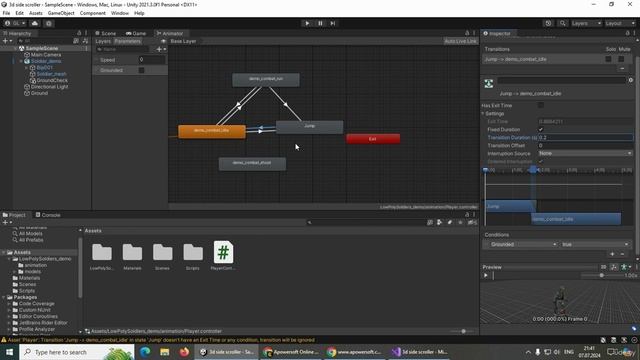Image resolution: width=640 pixels, height=360 pixels.
Task: Open the Window menu
Action: click(120, 13)
